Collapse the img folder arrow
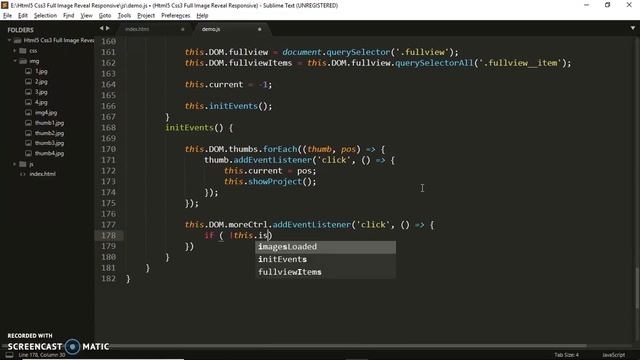This screenshot has height=360, width=640. click(x=15, y=61)
